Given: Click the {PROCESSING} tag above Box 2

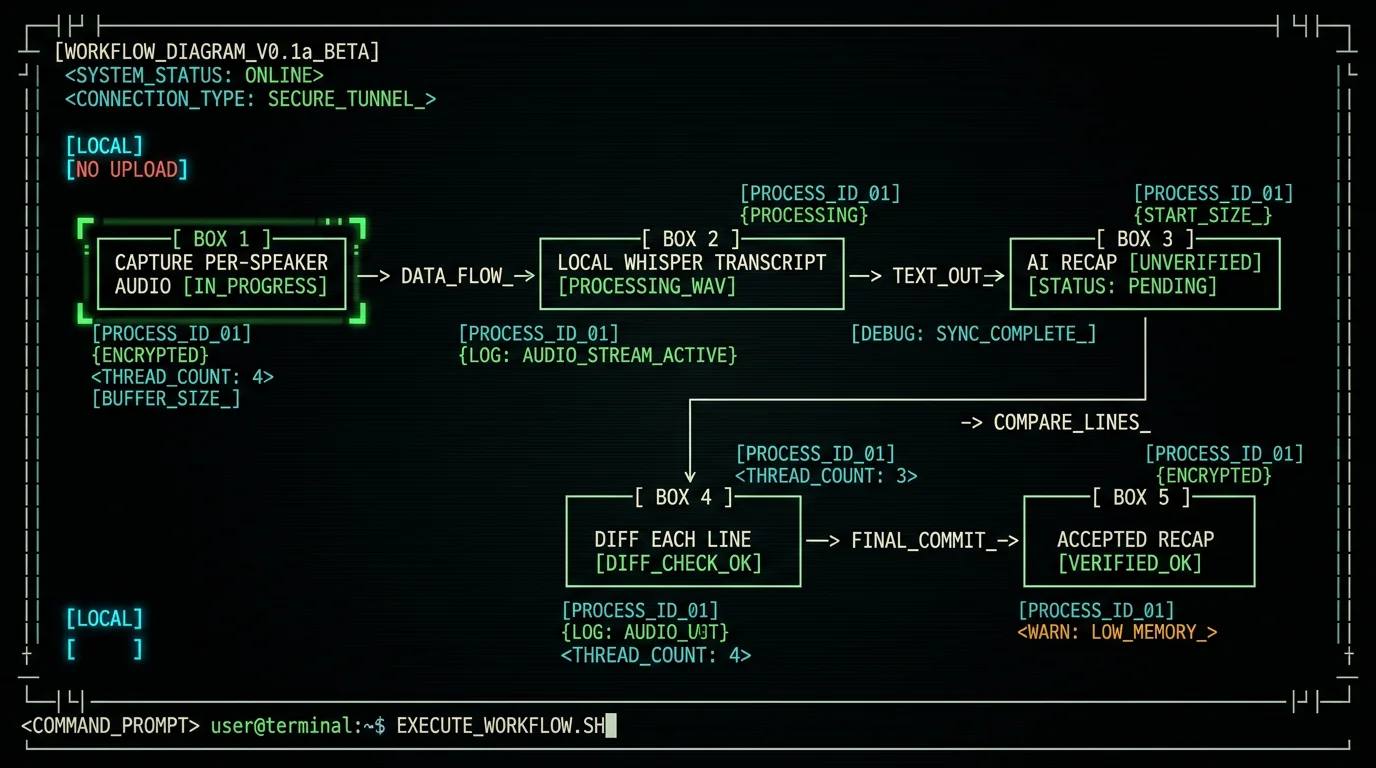Looking at the screenshot, I should tap(804, 215).
